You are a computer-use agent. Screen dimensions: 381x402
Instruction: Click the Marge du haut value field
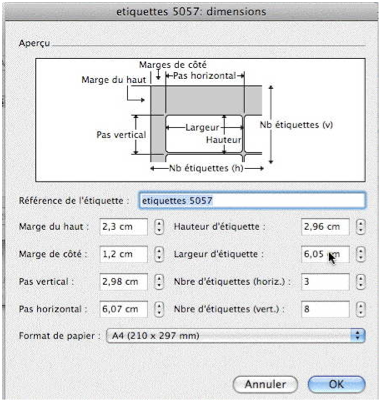coord(124,227)
